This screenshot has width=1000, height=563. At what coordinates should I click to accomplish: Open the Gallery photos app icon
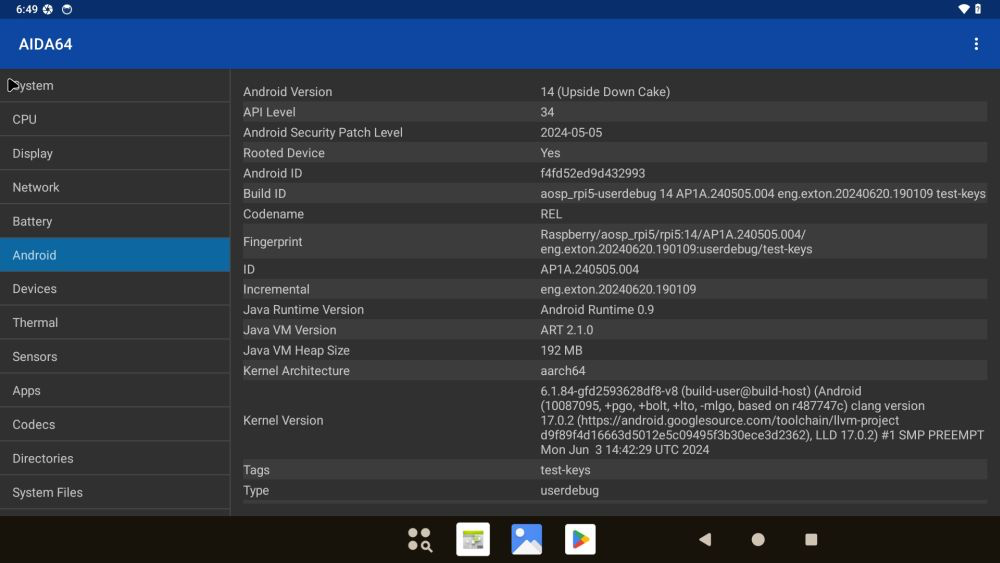[526, 539]
